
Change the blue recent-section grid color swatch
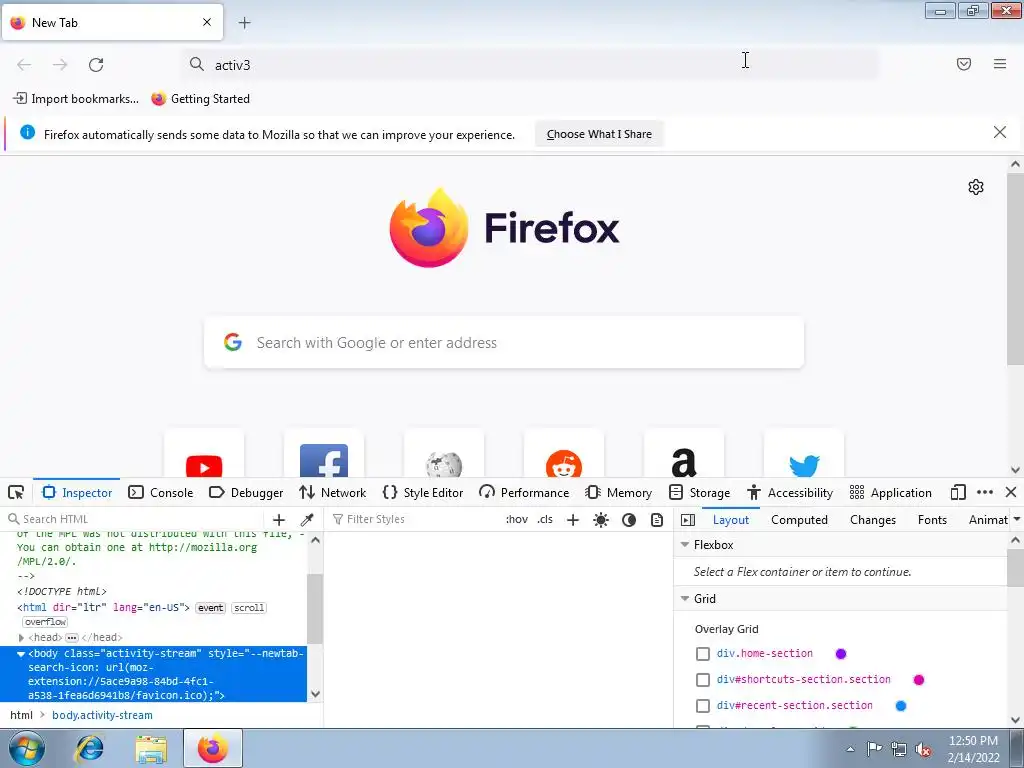click(901, 706)
